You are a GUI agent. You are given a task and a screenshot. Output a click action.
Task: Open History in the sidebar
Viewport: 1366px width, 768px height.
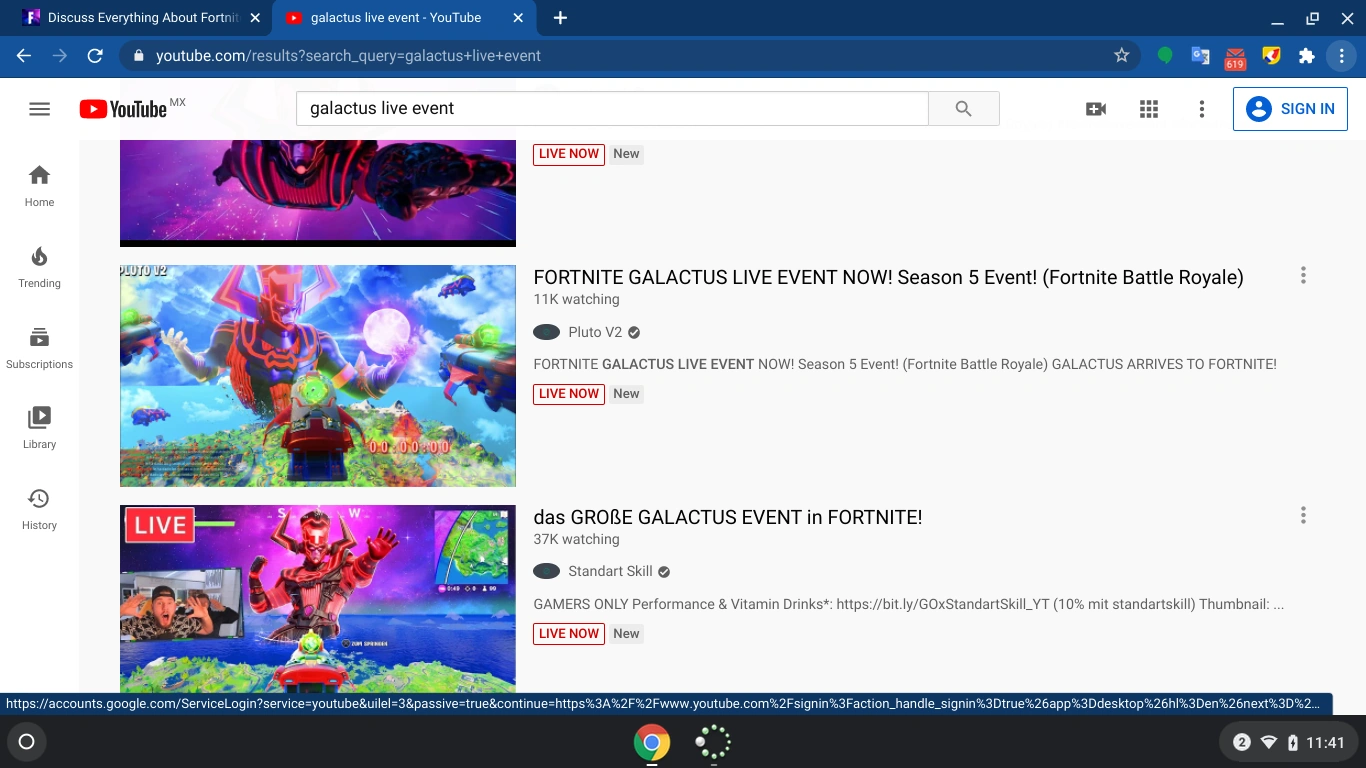(39, 509)
